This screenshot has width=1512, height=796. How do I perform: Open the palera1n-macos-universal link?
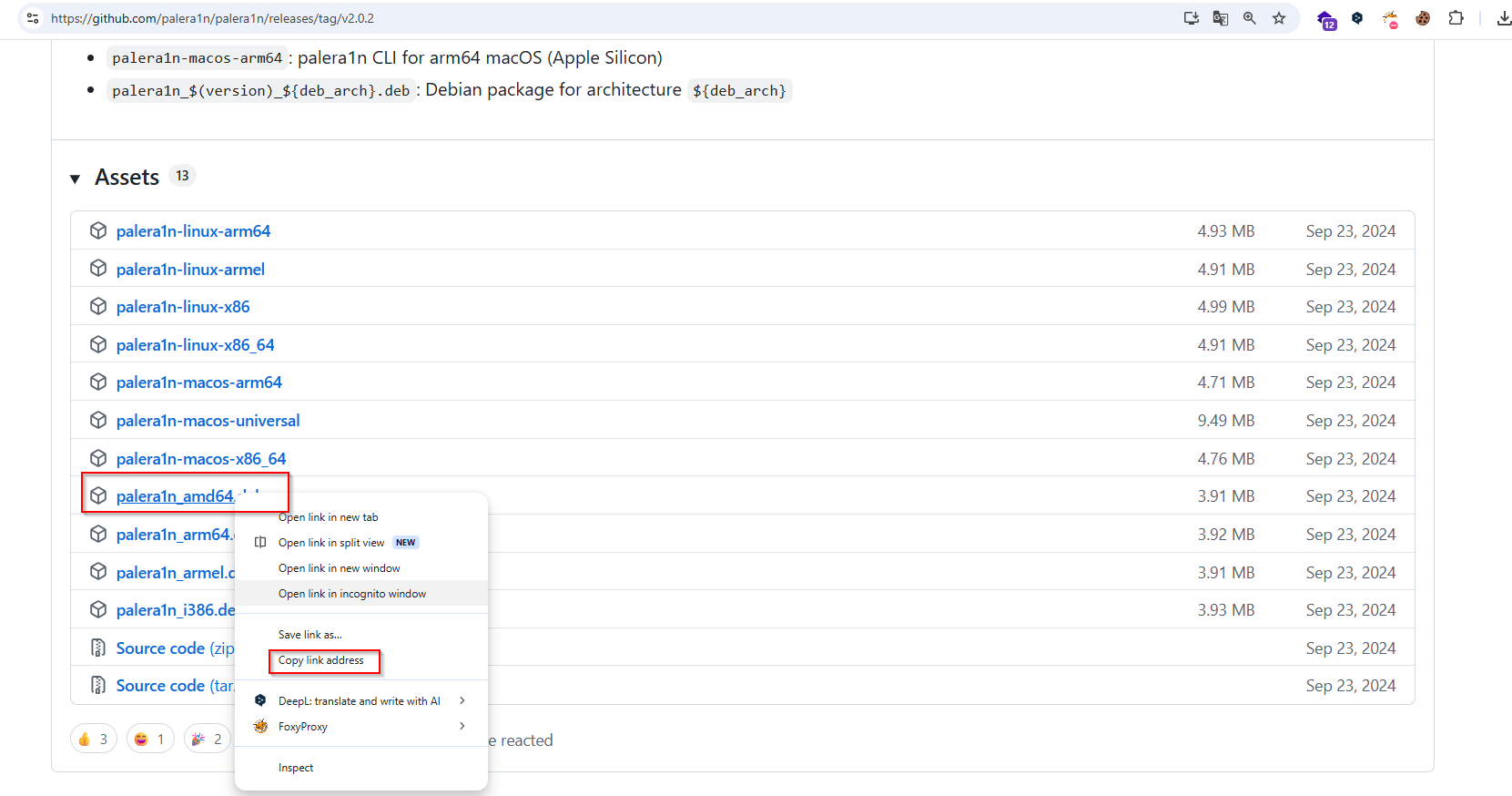208,421
